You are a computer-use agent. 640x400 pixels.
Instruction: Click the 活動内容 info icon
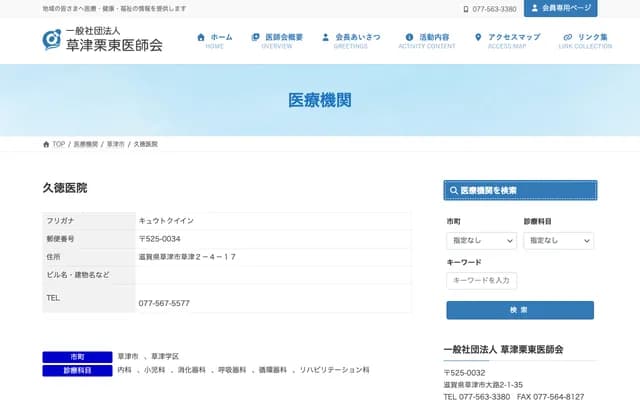click(x=409, y=37)
